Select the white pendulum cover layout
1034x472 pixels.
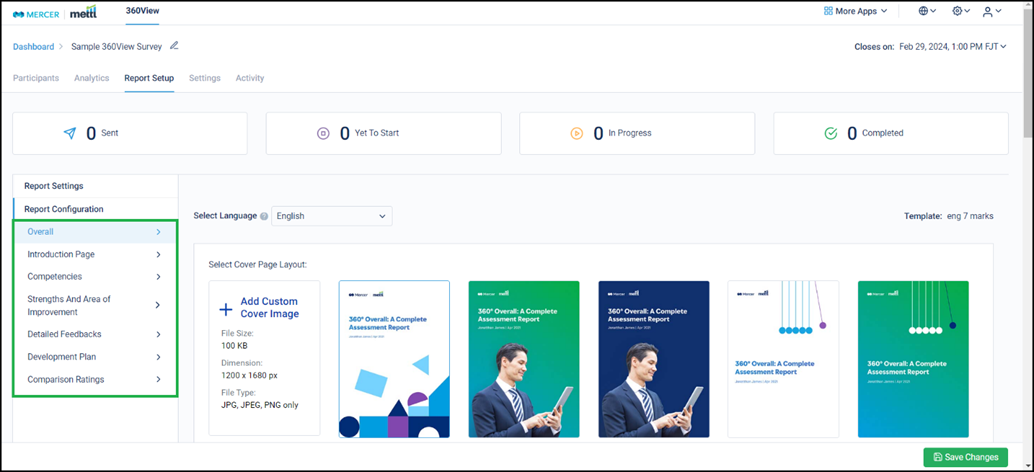pos(783,359)
